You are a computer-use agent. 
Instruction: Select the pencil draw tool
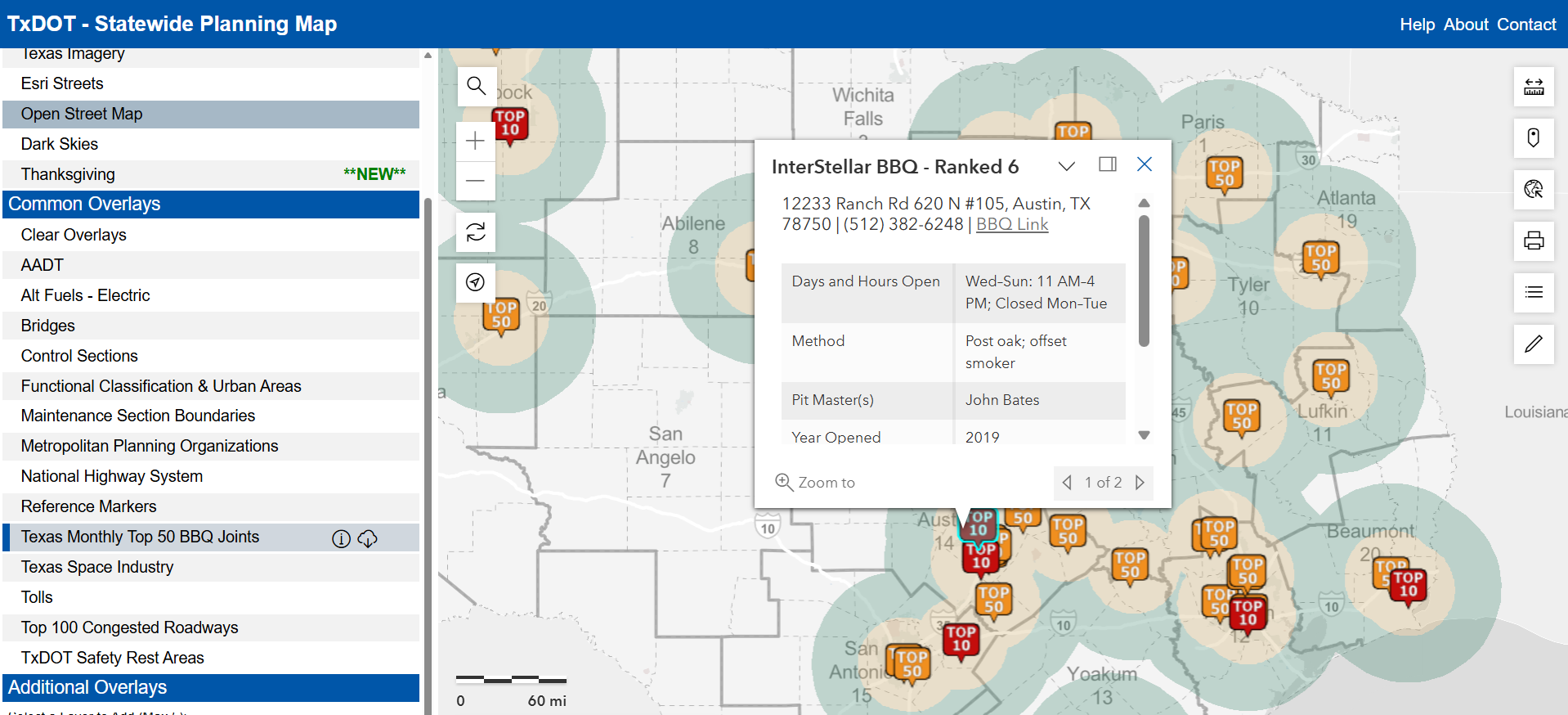pyautogui.click(x=1533, y=344)
